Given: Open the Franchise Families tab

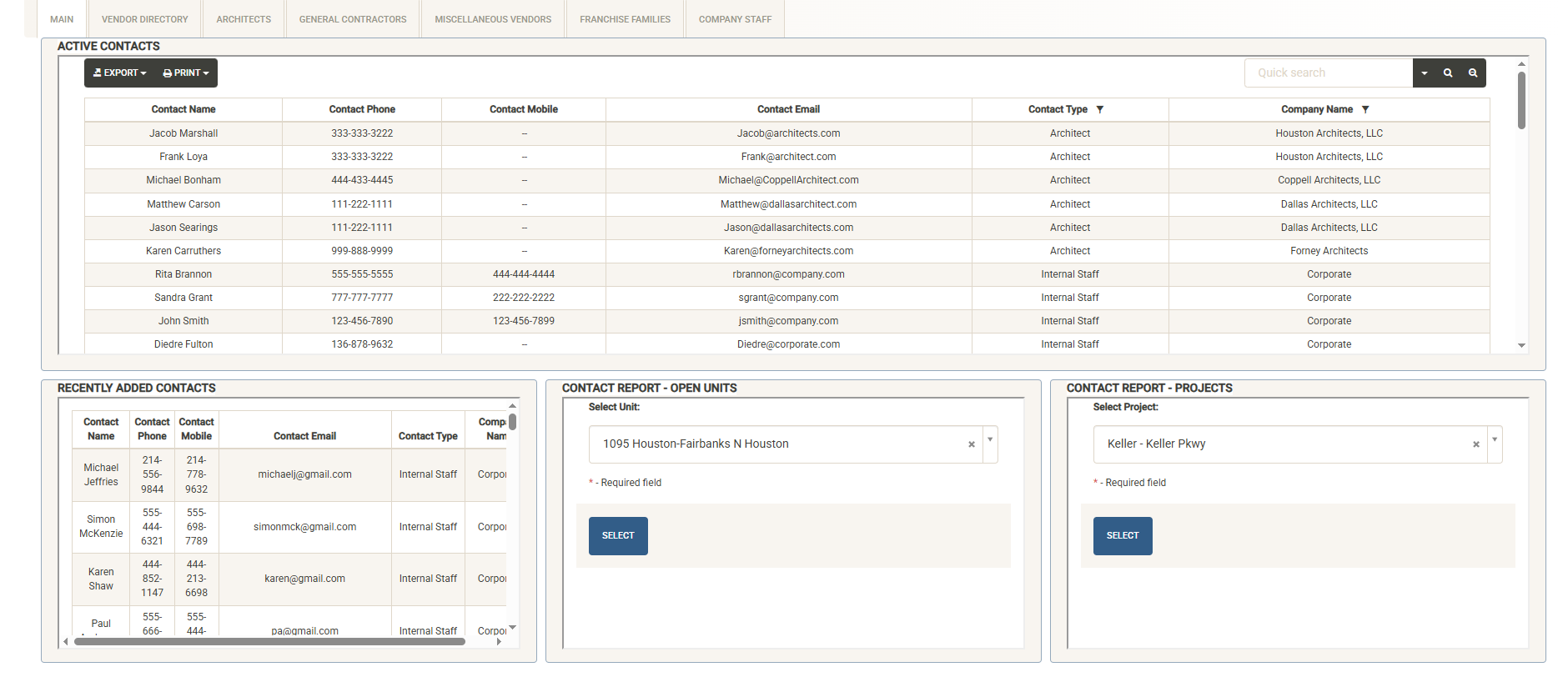Looking at the screenshot, I should pos(625,19).
